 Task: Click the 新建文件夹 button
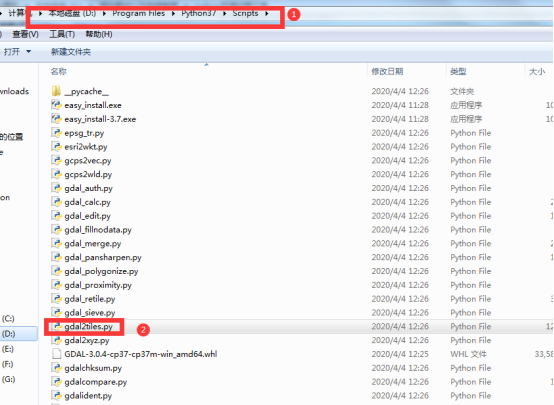[x=71, y=52]
